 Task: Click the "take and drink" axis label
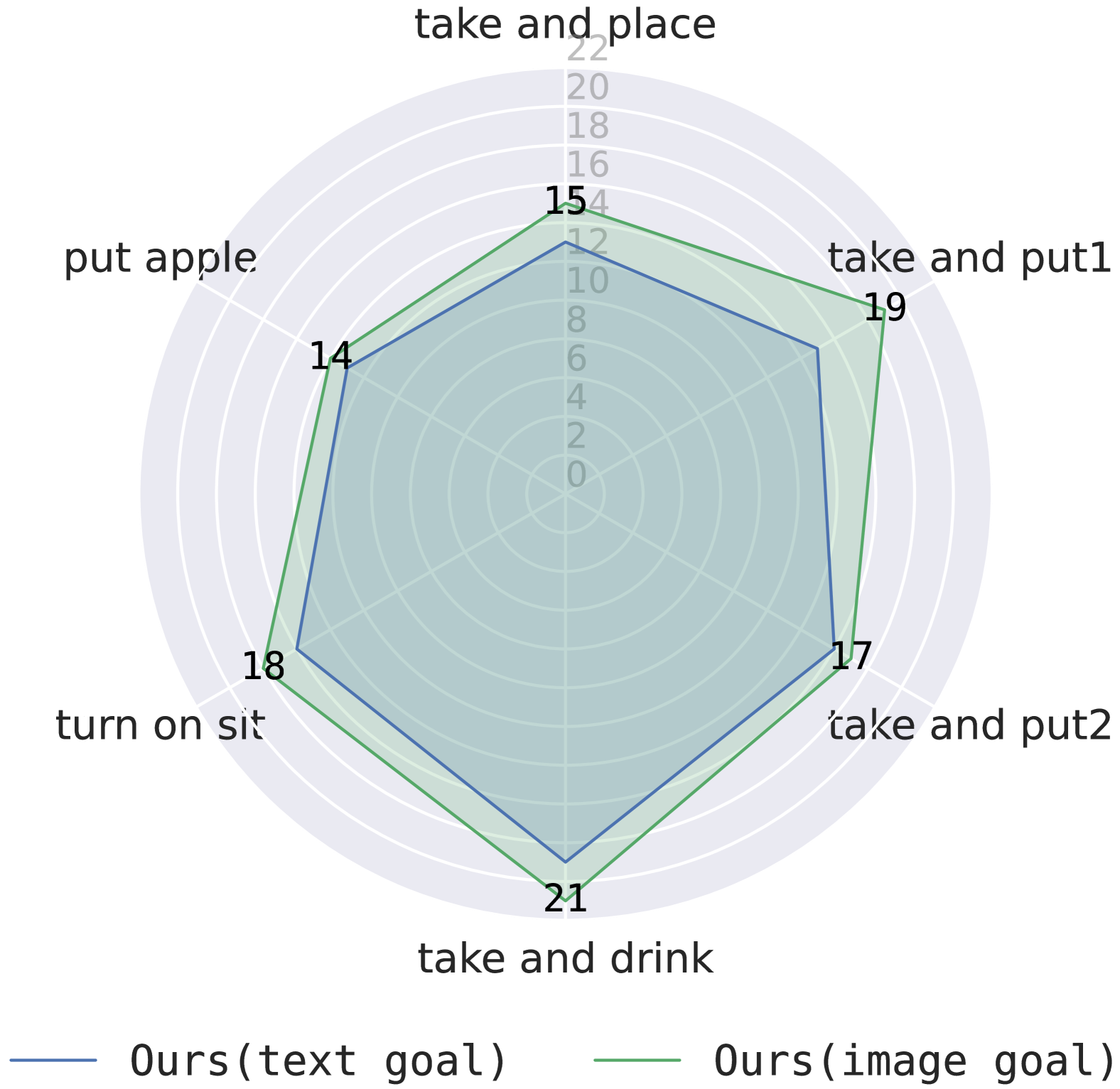[564, 959]
